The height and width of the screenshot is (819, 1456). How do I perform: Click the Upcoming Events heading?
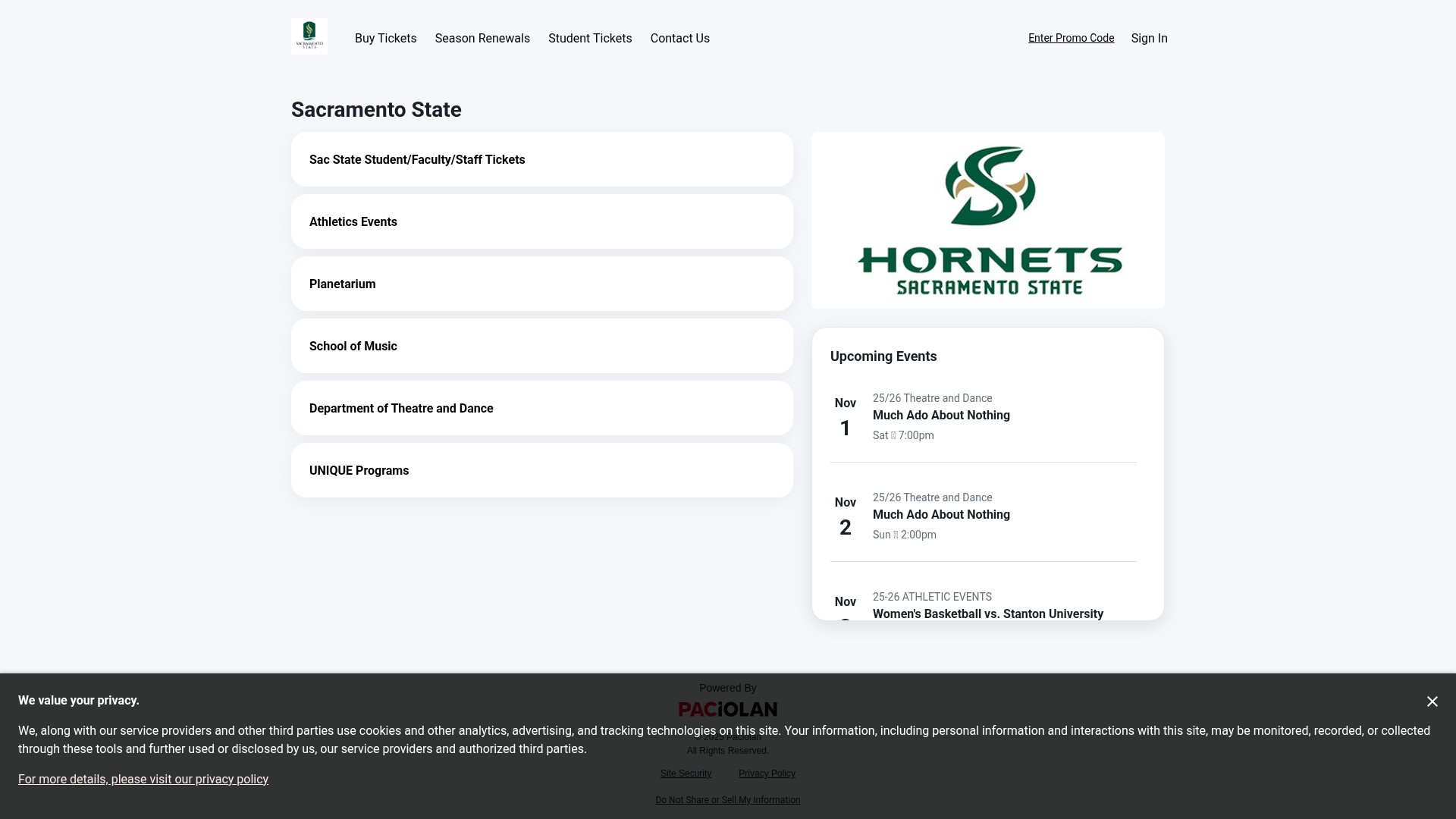[883, 356]
